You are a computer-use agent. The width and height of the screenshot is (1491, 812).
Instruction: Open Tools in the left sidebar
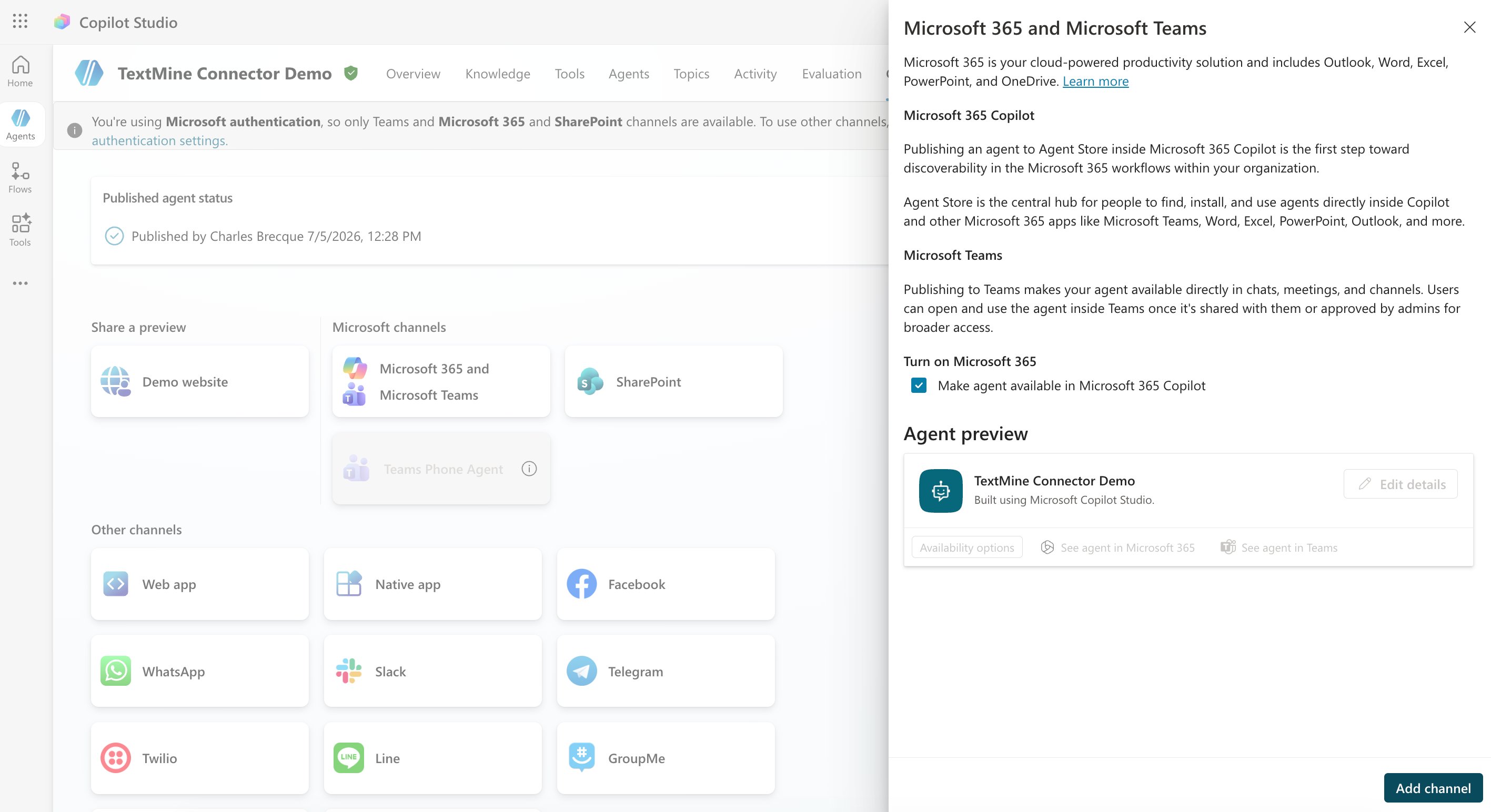coord(21,230)
